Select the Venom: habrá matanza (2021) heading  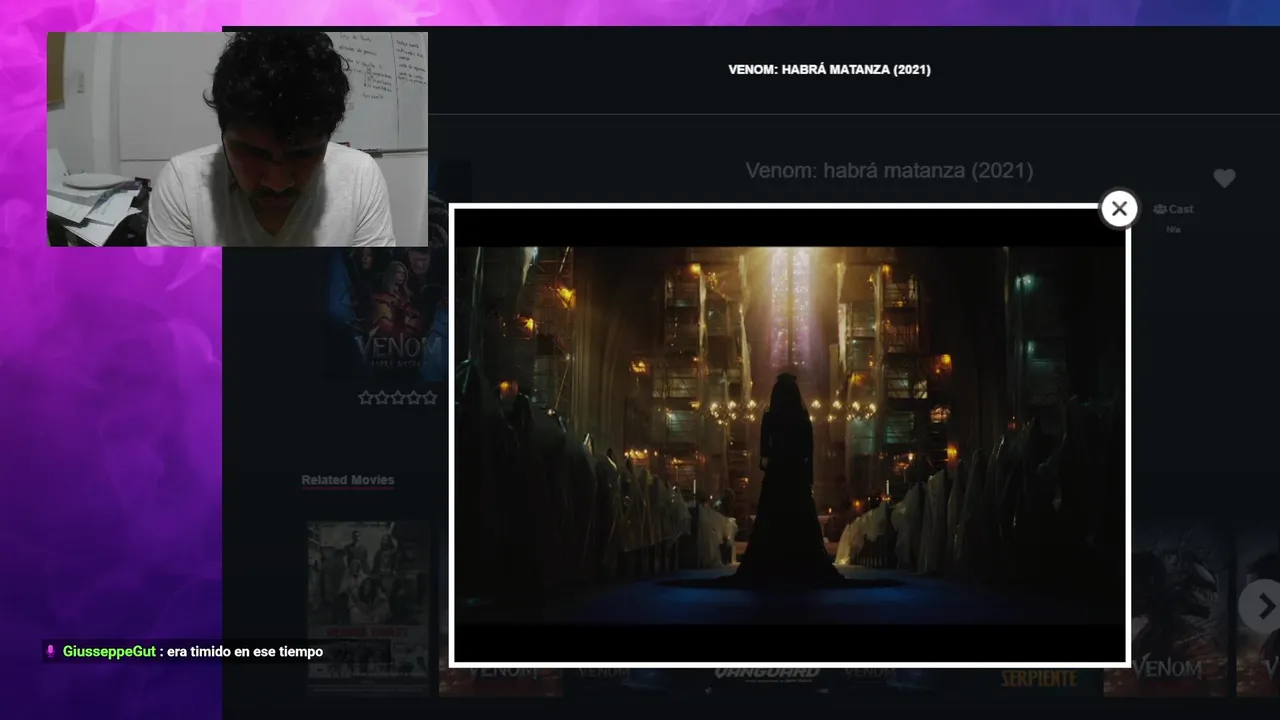coord(889,171)
